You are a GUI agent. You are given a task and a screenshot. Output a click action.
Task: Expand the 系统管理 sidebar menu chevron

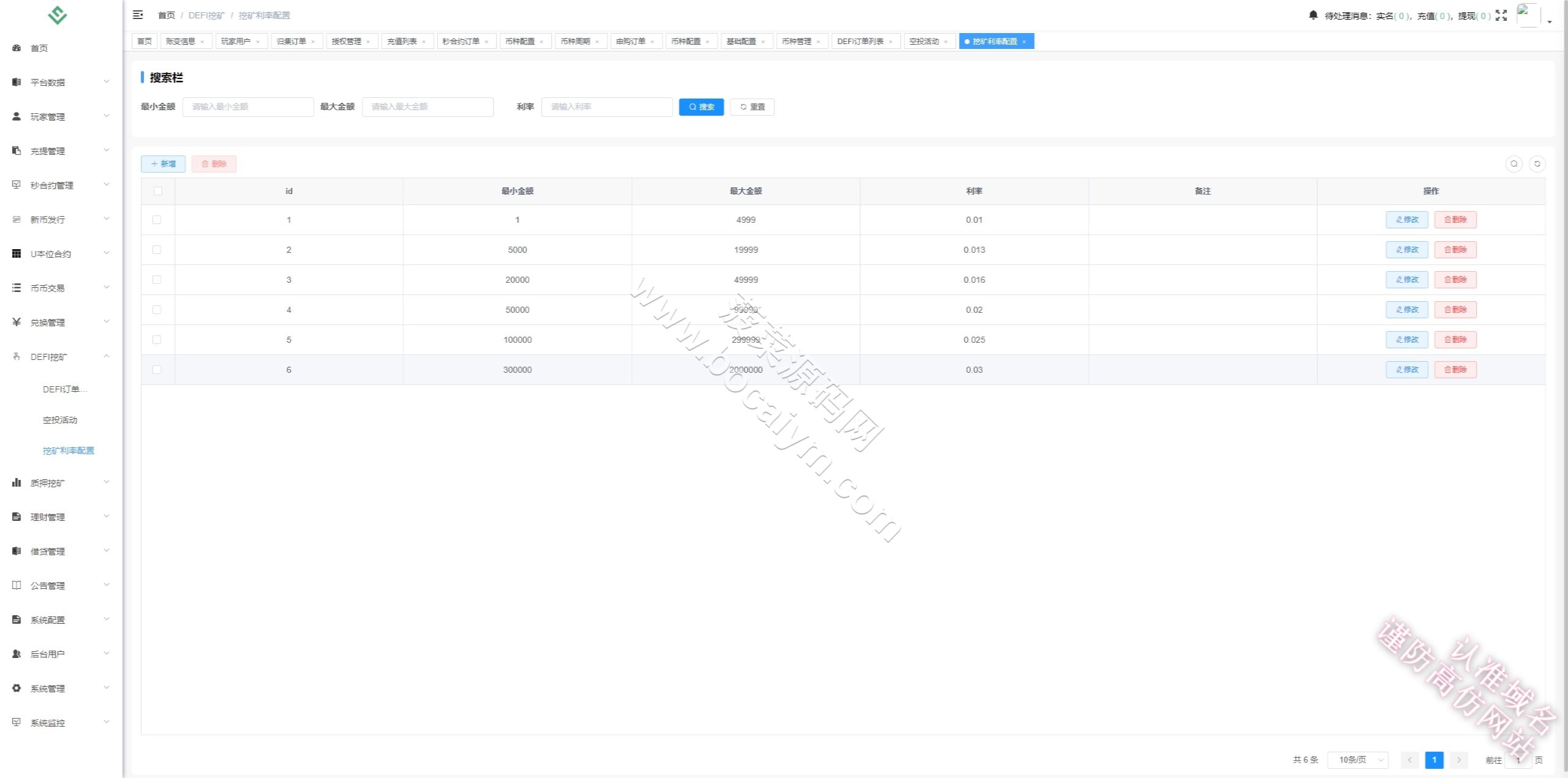(107, 688)
